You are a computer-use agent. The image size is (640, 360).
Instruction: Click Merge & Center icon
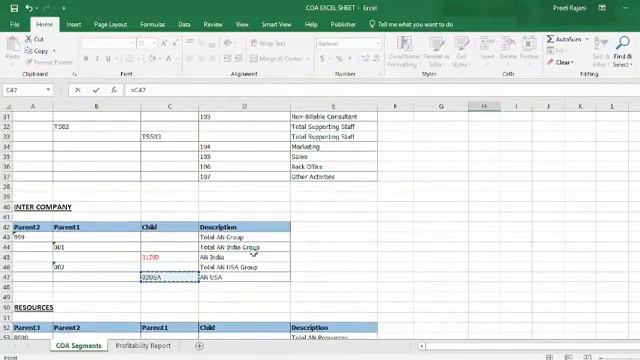point(253,59)
